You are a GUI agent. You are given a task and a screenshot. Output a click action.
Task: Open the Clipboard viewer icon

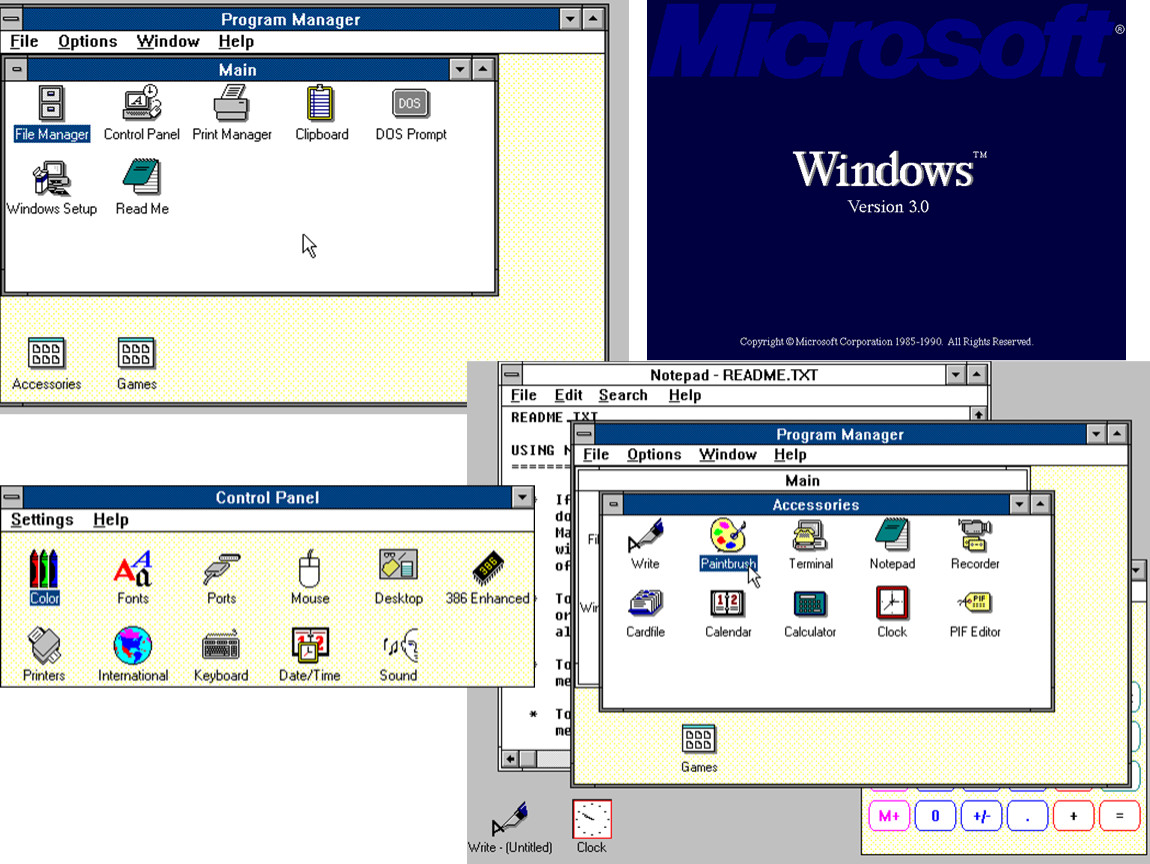point(321,113)
